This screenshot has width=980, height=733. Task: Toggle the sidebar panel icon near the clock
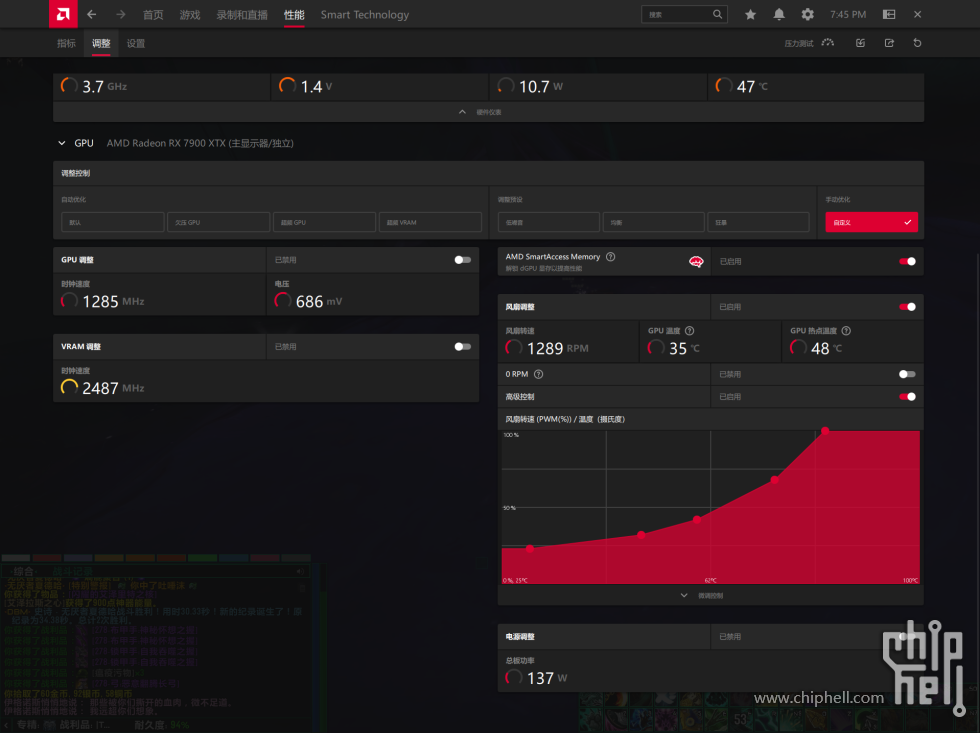pos(889,14)
